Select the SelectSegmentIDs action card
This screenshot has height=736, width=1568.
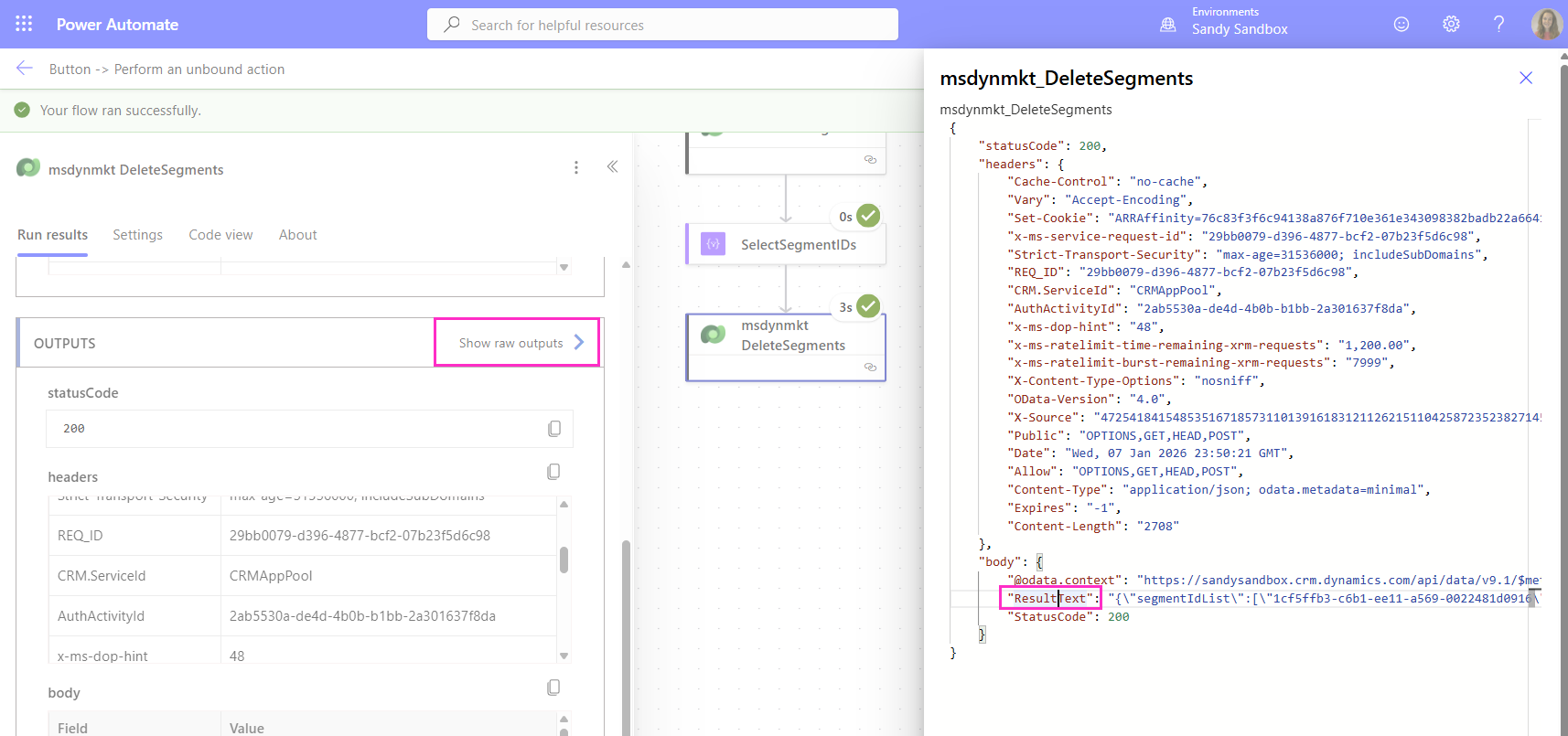pos(786,244)
